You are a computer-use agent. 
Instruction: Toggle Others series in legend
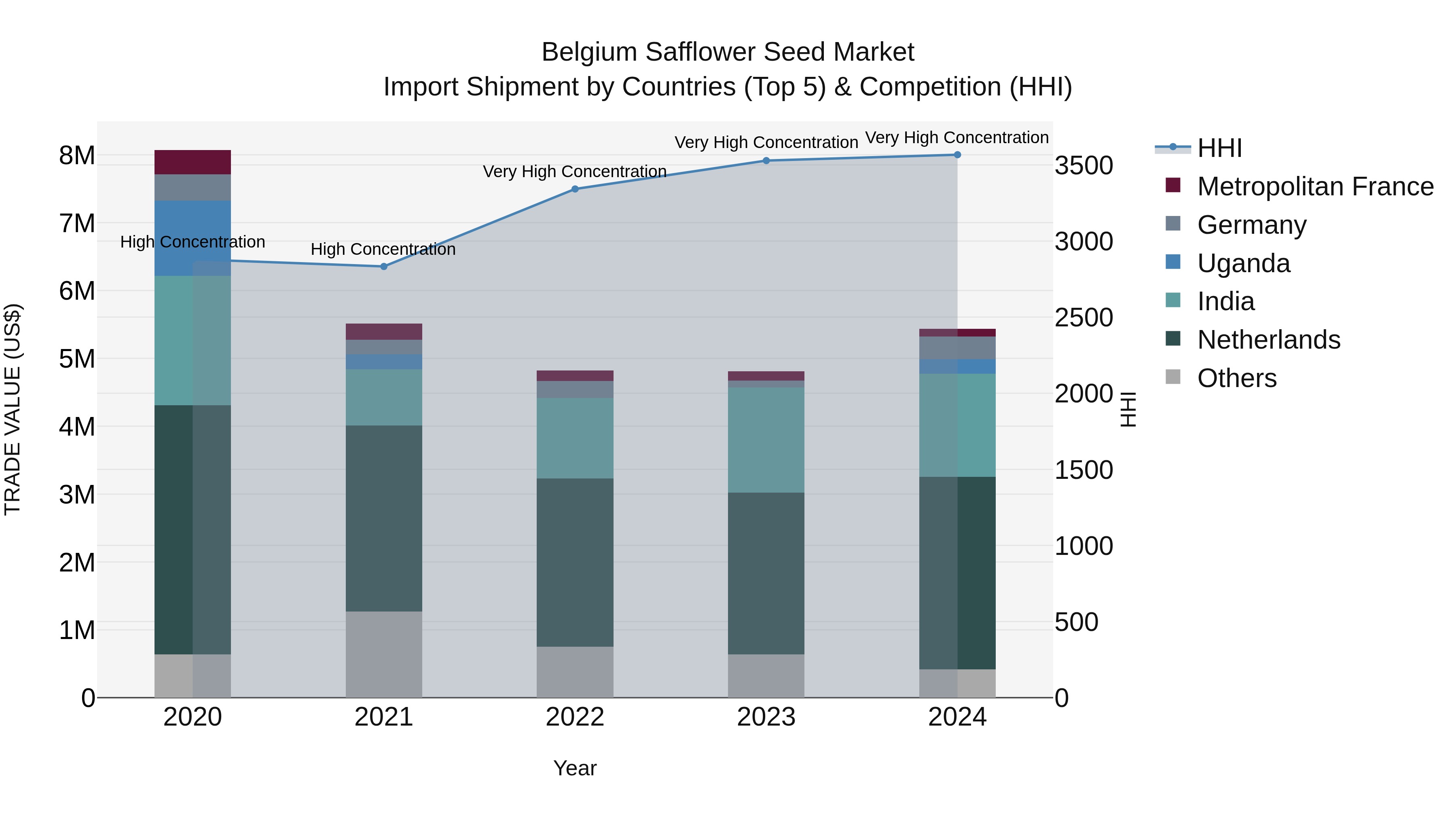pos(1221,378)
